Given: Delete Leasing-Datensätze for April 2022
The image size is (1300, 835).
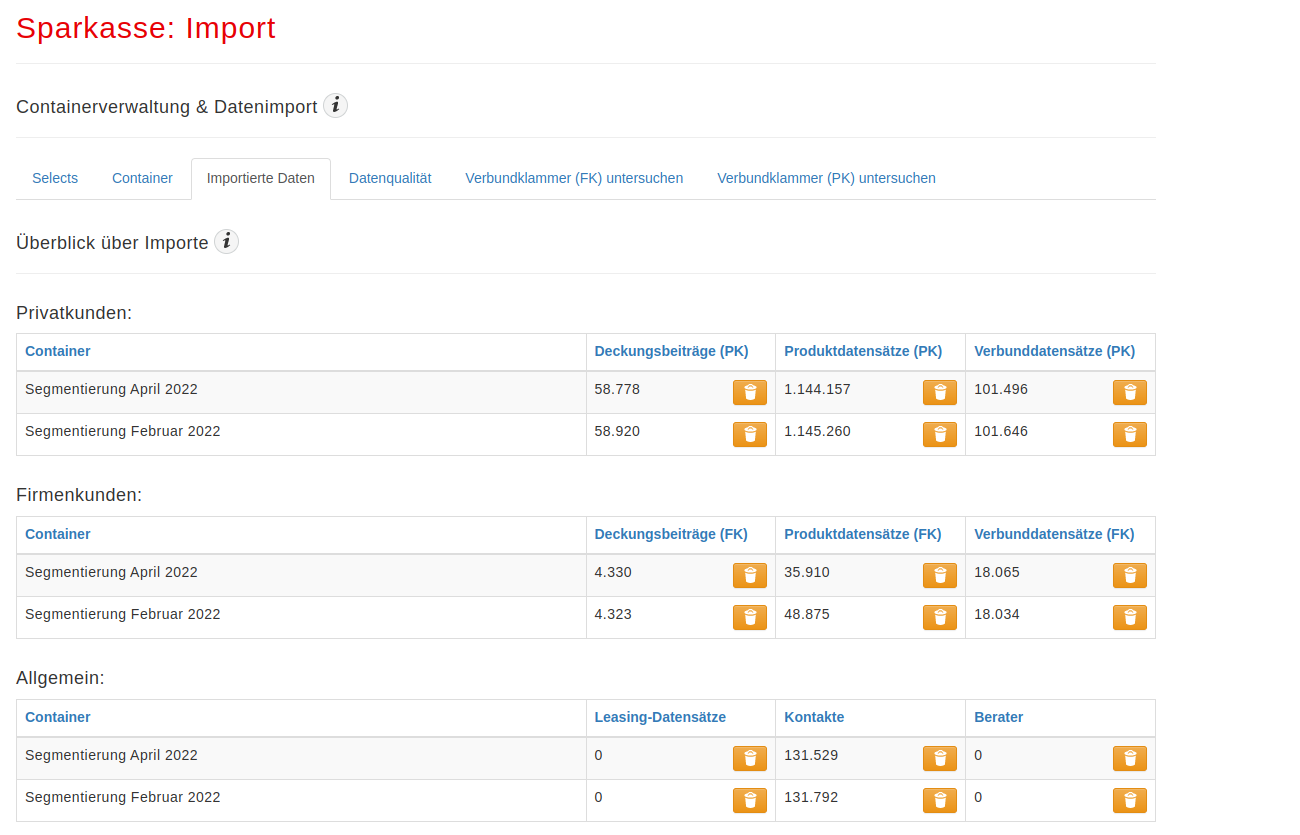Looking at the screenshot, I should (x=750, y=758).
